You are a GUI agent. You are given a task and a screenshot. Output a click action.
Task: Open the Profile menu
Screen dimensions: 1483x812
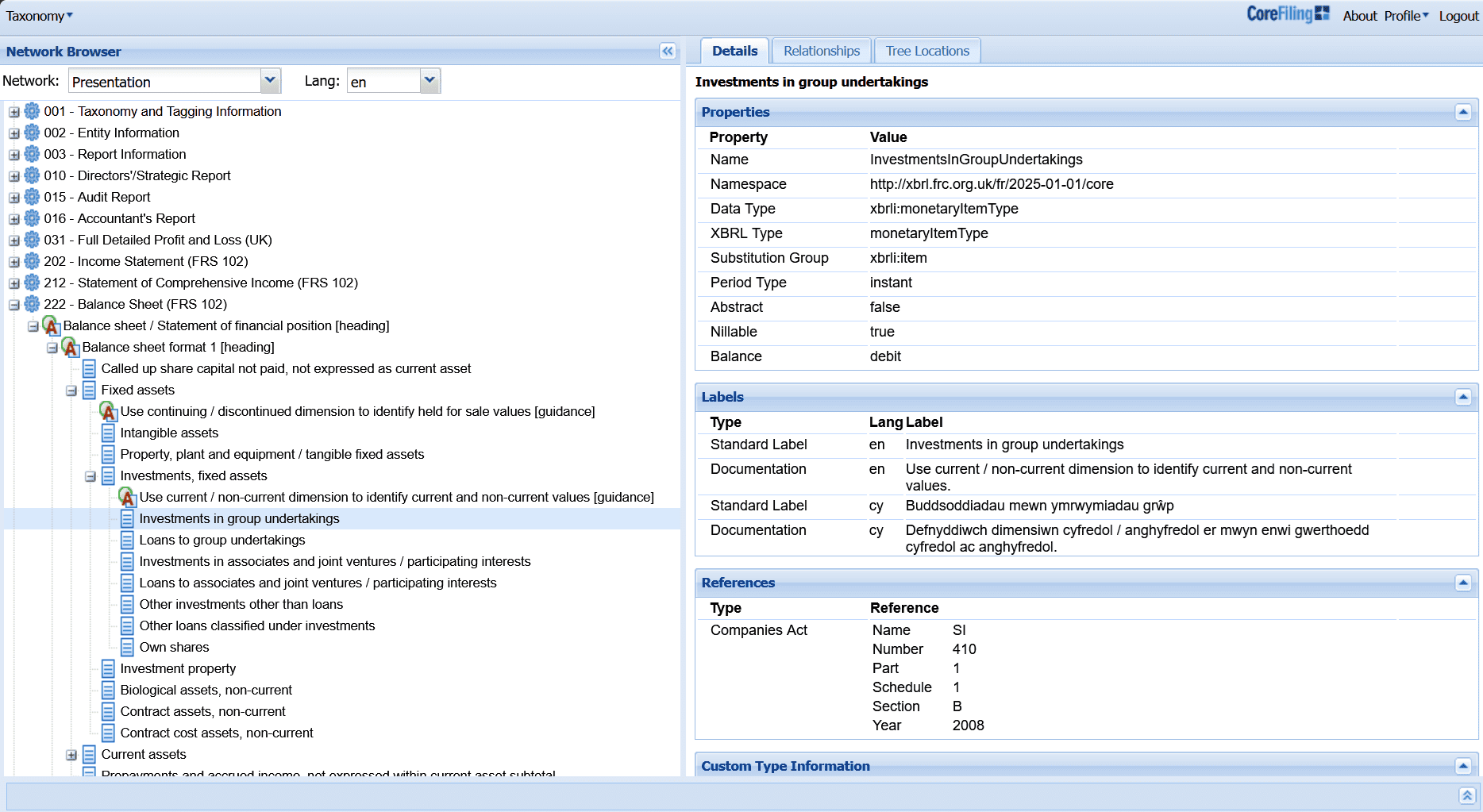pyautogui.click(x=1406, y=16)
